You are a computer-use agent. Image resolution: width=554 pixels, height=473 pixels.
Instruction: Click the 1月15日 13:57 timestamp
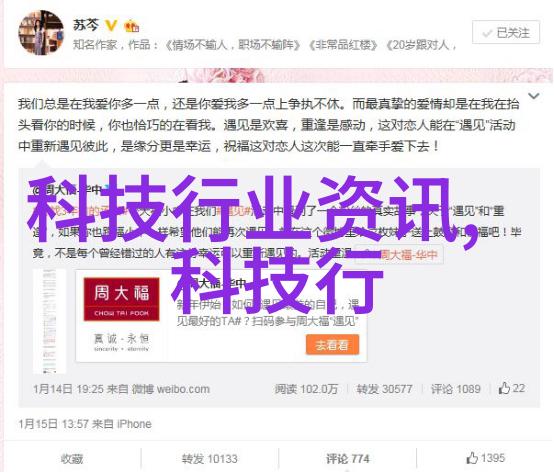tap(53, 424)
